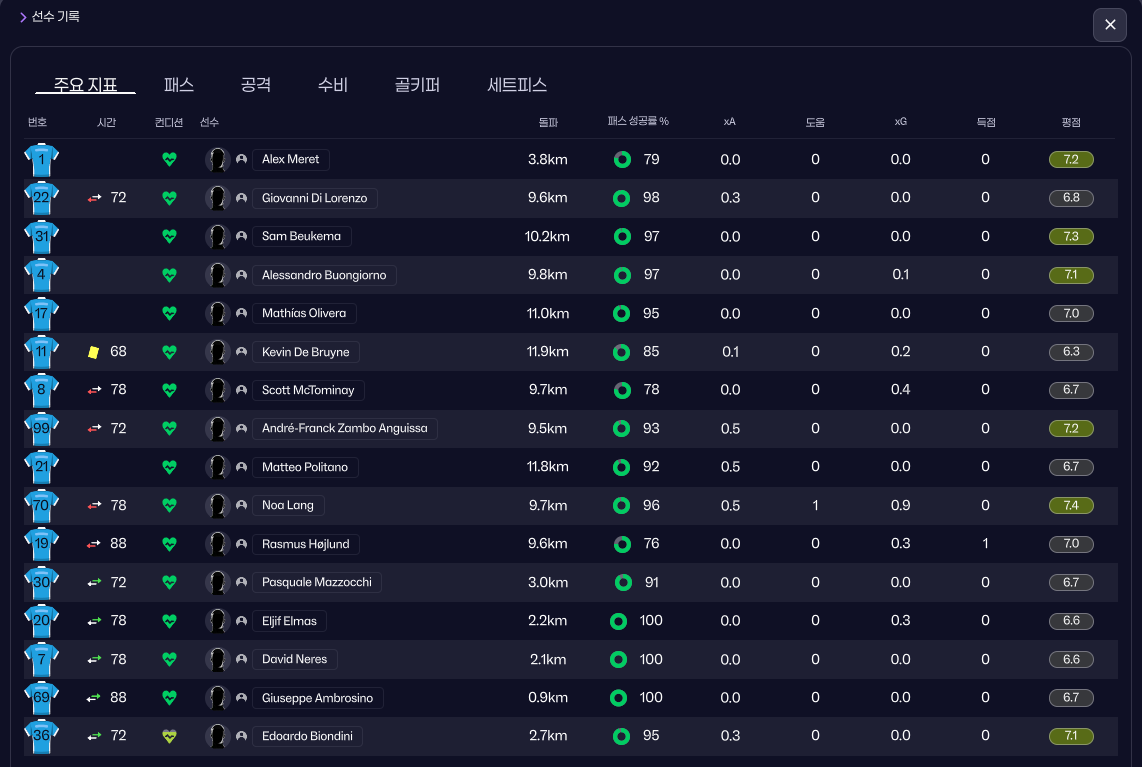This screenshot has width=1142, height=767.
Task: Click Mazzocchi's substituted-on arrow icon
Action: point(94,583)
